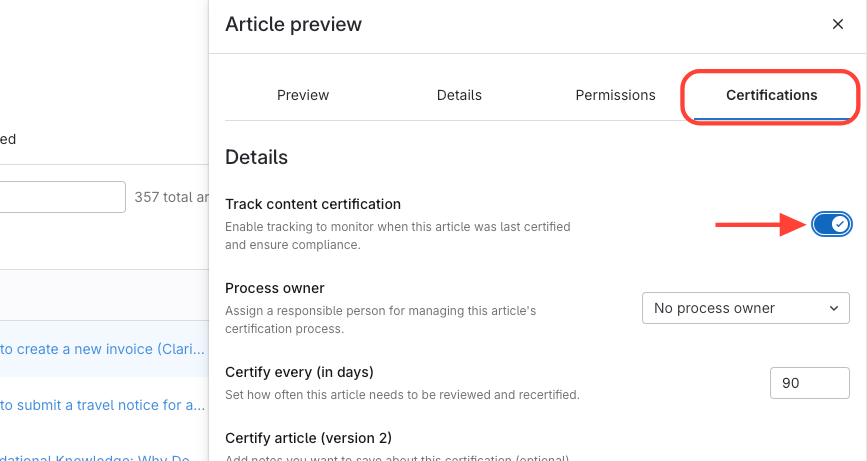The image size is (867, 461).
Task: Click the Process owner label
Action: [275, 288]
